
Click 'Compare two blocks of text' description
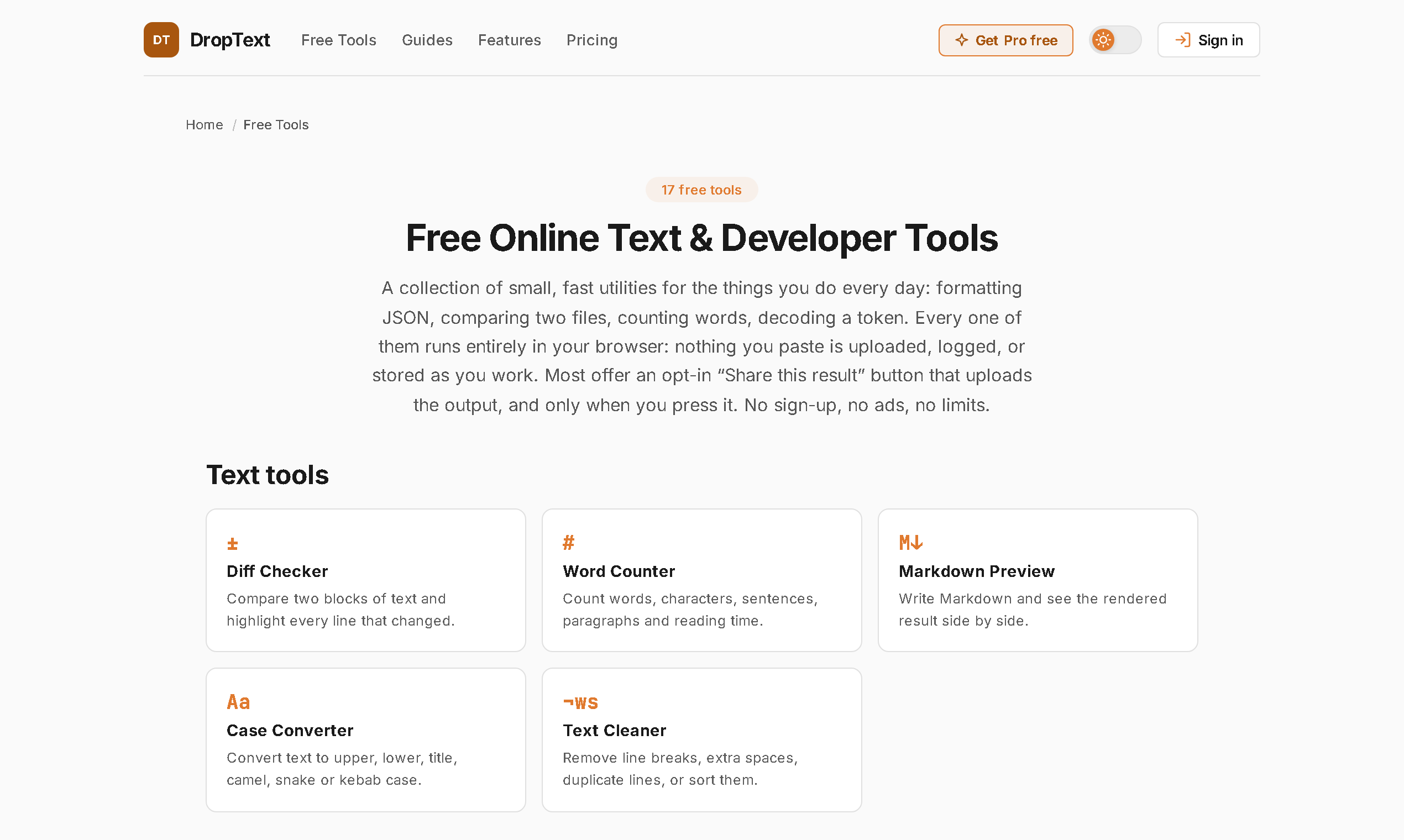click(x=340, y=610)
